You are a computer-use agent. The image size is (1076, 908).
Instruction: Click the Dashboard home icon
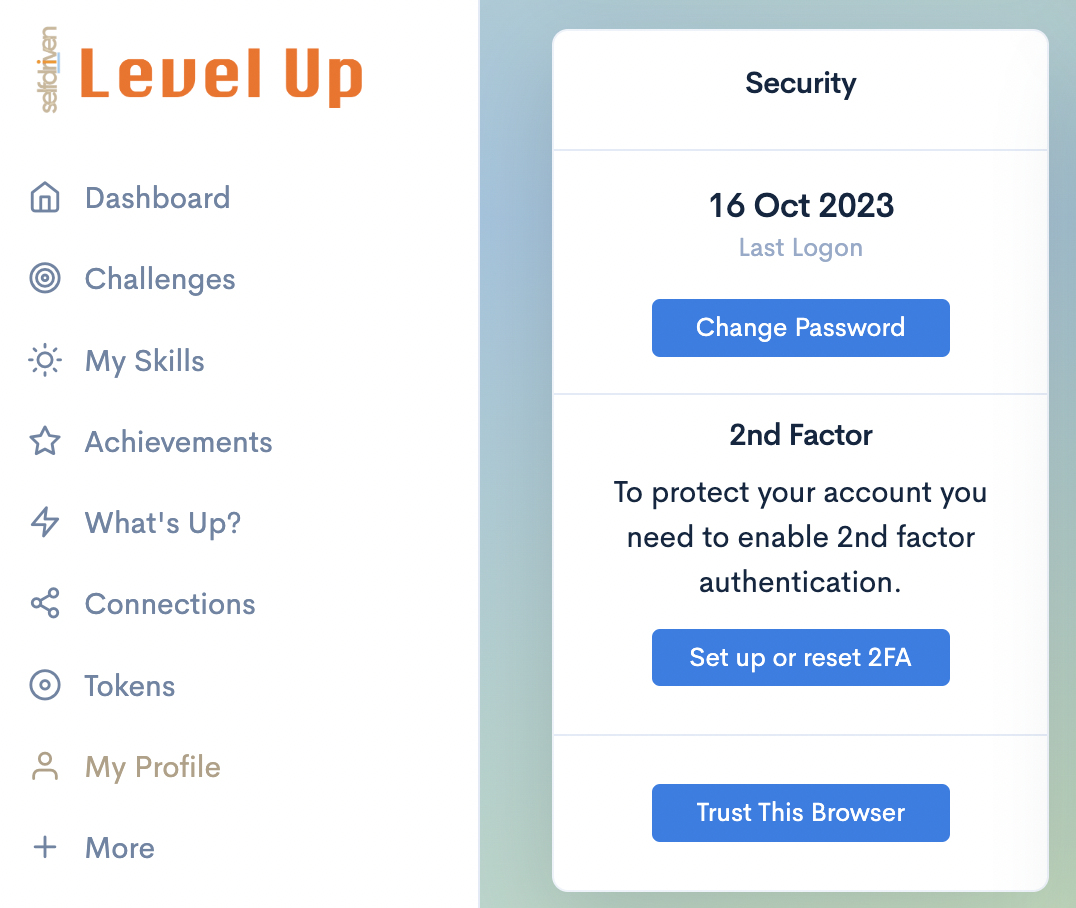point(45,198)
